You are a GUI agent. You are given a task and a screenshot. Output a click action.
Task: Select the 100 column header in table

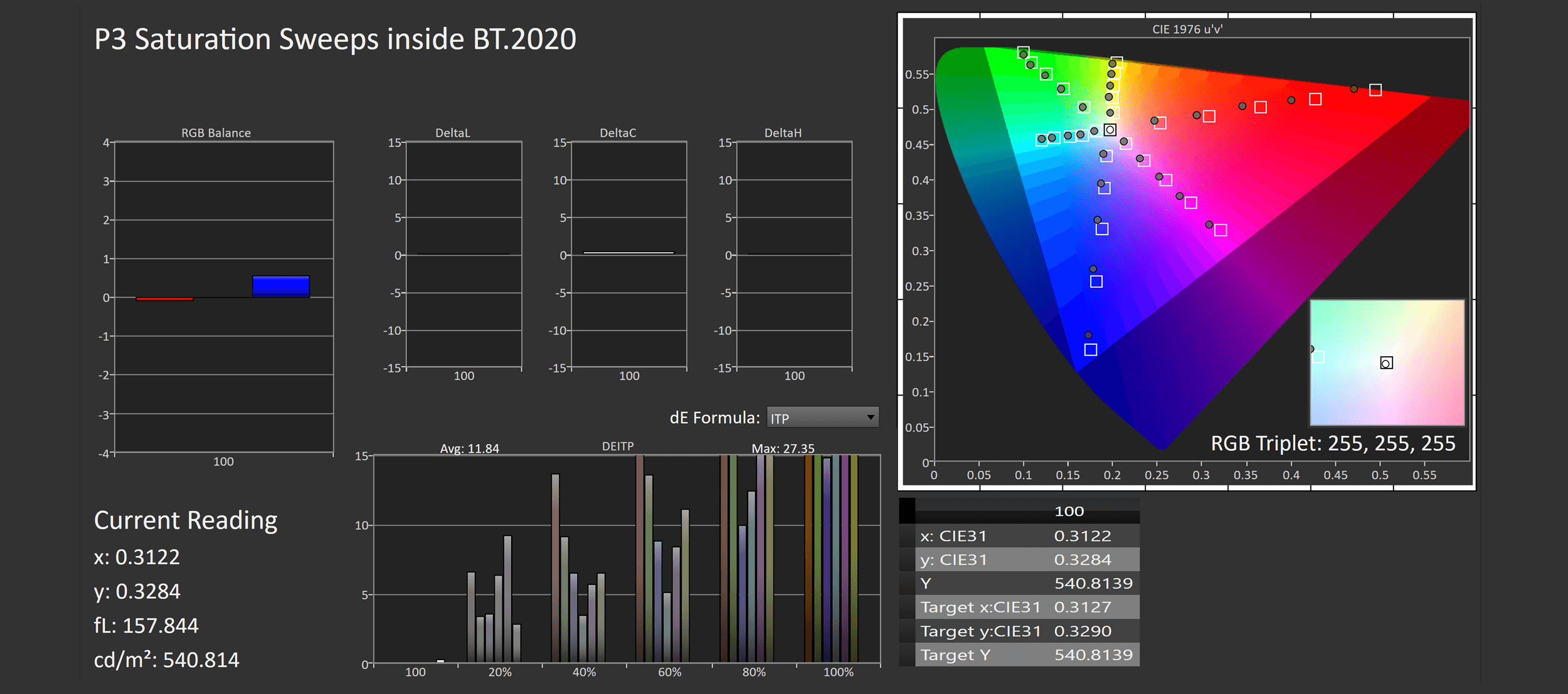pyautogui.click(x=1069, y=512)
